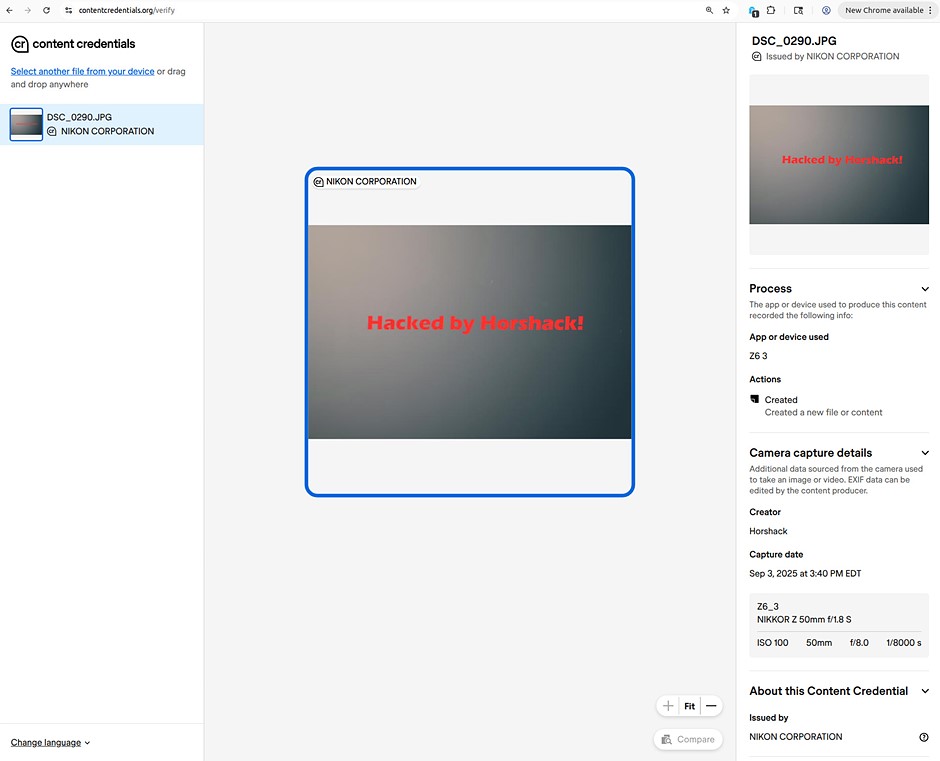
Task: Click the 1/8000 s shutter speed value
Action: coord(903,643)
